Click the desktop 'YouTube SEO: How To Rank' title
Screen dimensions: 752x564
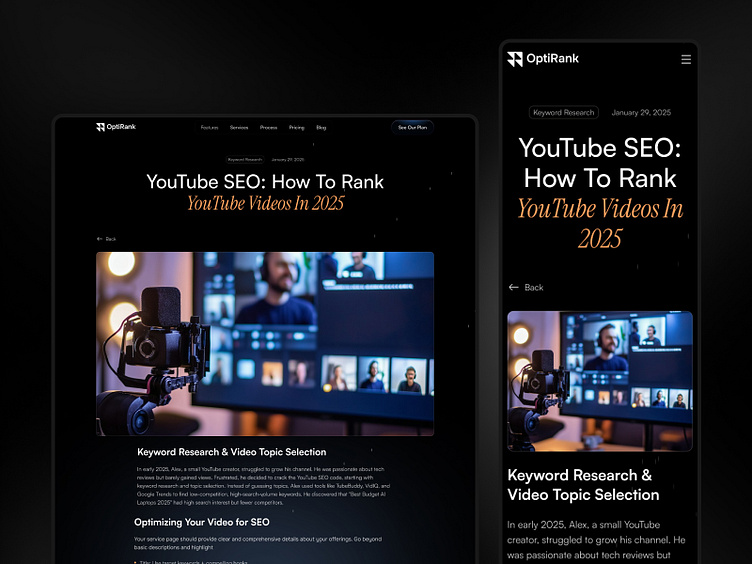(265, 182)
